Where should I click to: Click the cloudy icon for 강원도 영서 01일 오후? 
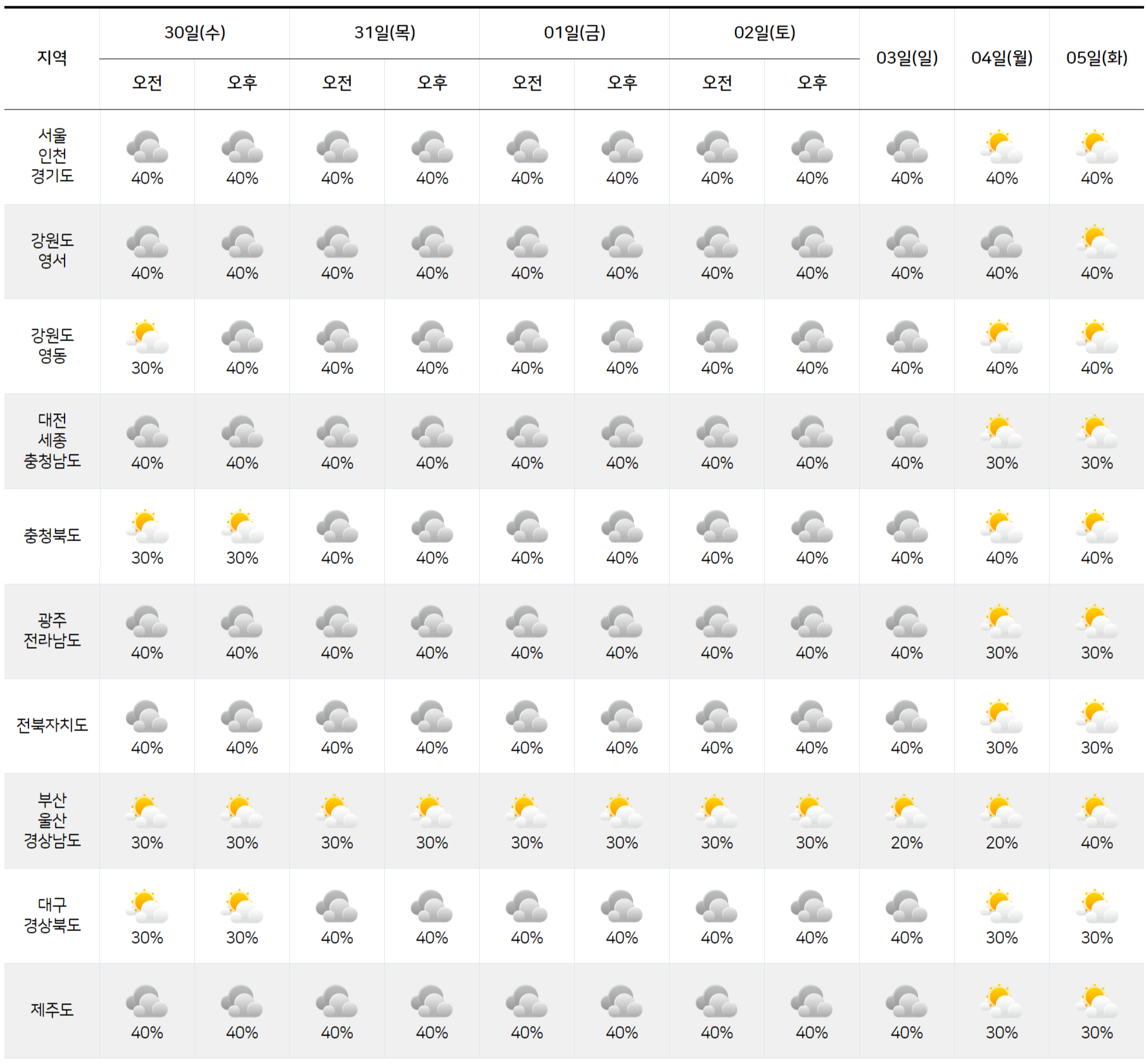[x=622, y=242]
